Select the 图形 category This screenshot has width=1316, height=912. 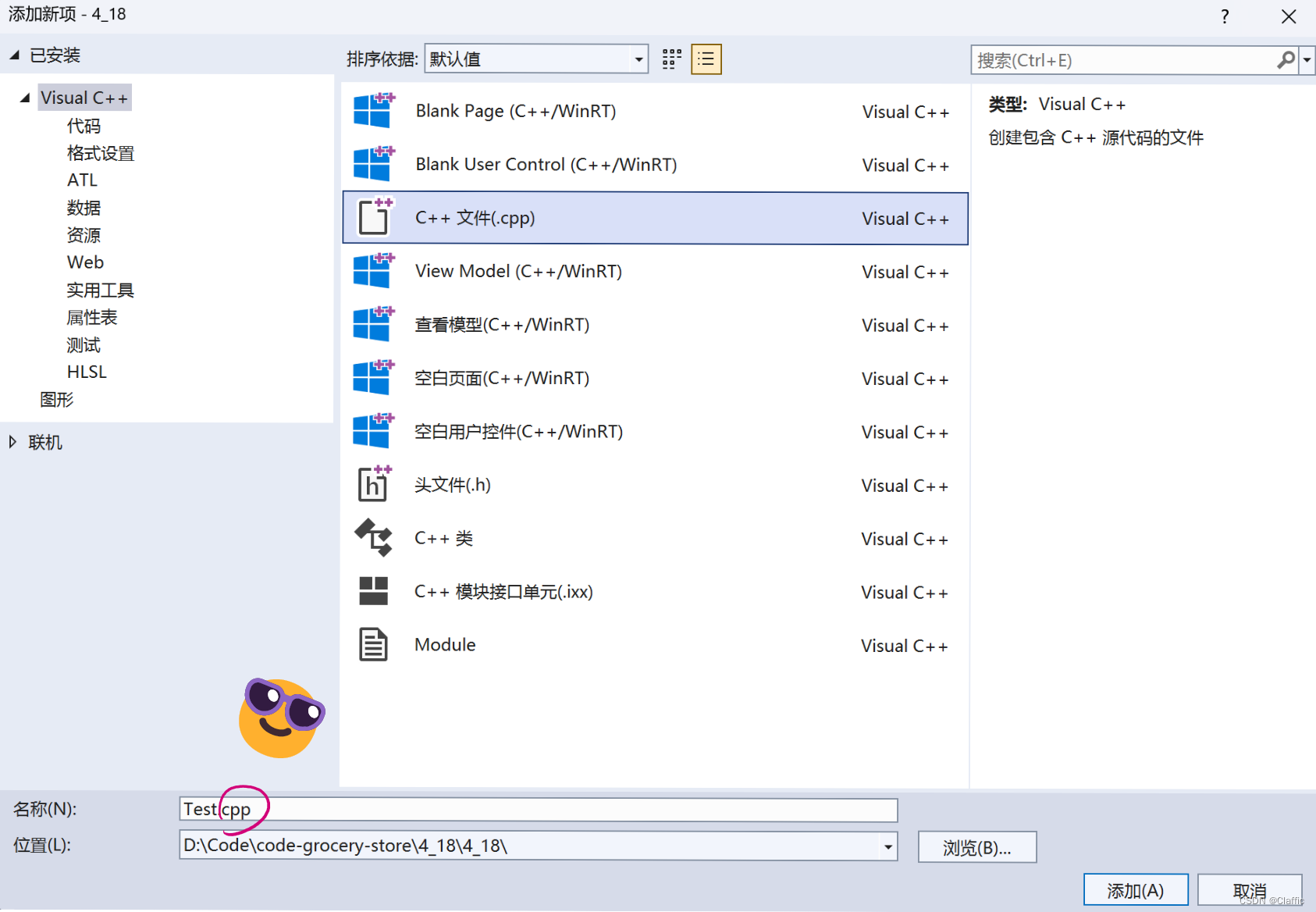57,399
